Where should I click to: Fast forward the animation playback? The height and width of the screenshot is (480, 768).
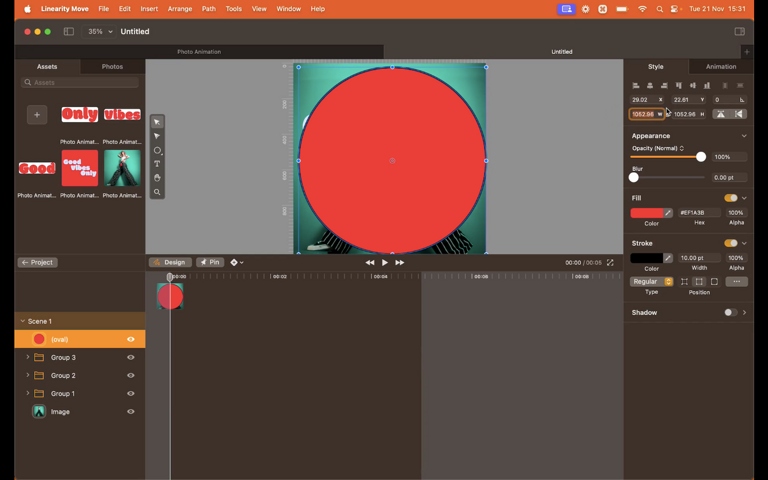[x=400, y=263]
